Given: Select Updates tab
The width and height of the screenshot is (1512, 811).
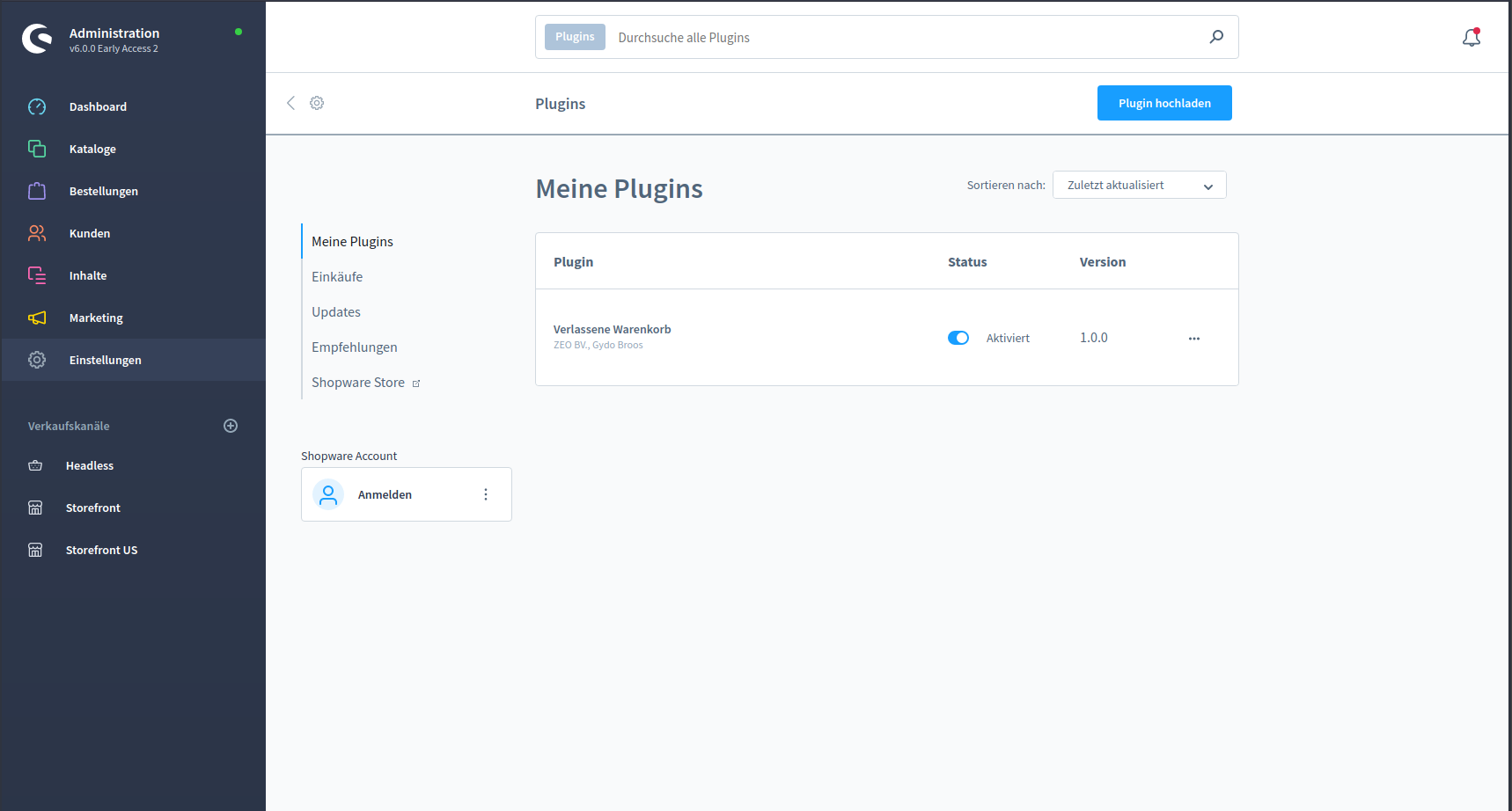Looking at the screenshot, I should click(x=336, y=311).
